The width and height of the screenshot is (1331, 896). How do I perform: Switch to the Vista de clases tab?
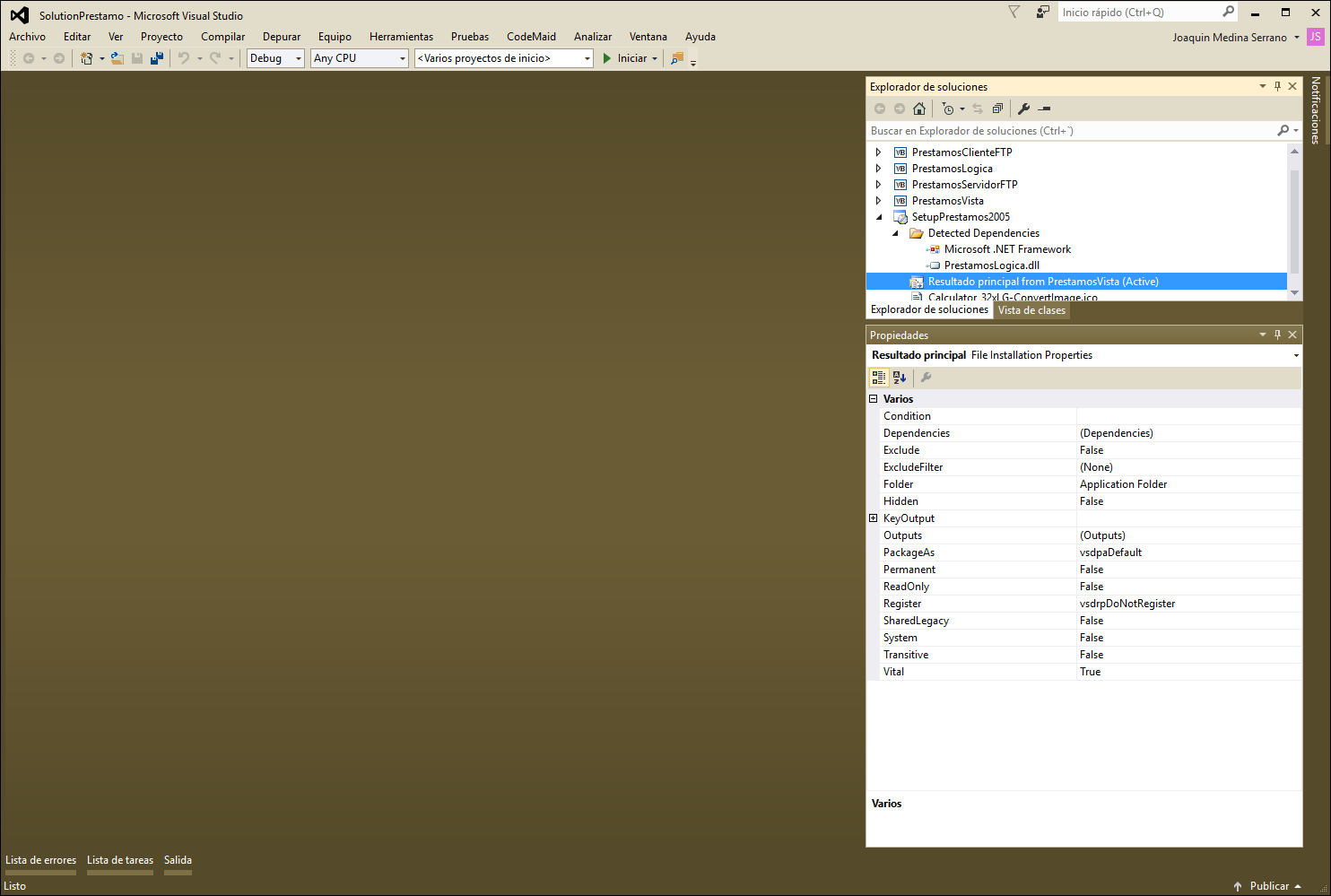[x=1031, y=310]
